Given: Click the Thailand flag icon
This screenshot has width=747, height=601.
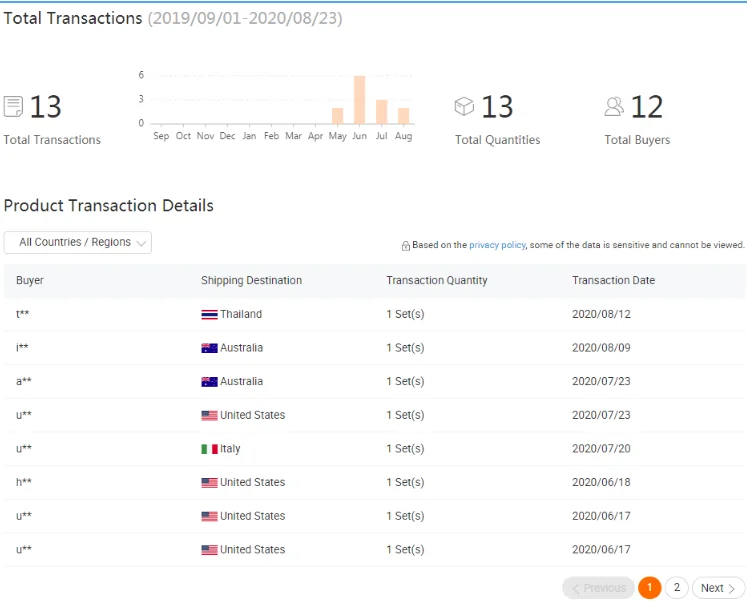Looking at the screenshot, I should point(209,314).
